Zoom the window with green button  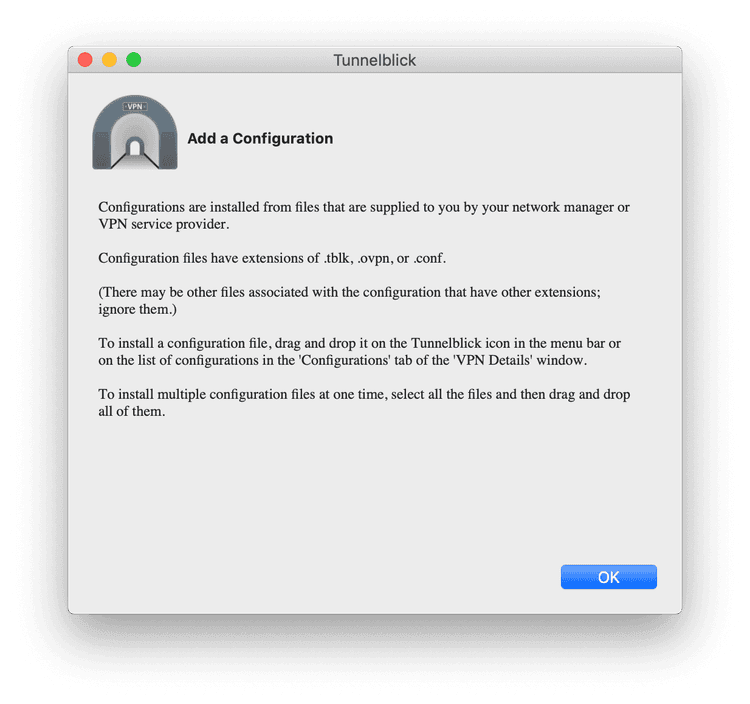click(133, 60)
